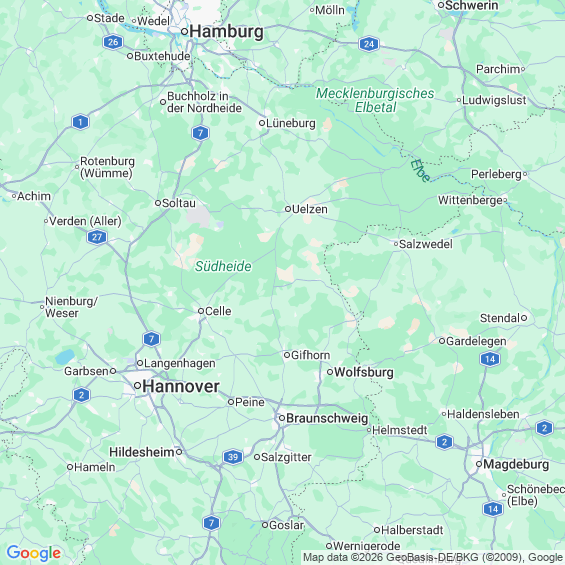Click the A26 highway shield near Stade

click(113, 42)
